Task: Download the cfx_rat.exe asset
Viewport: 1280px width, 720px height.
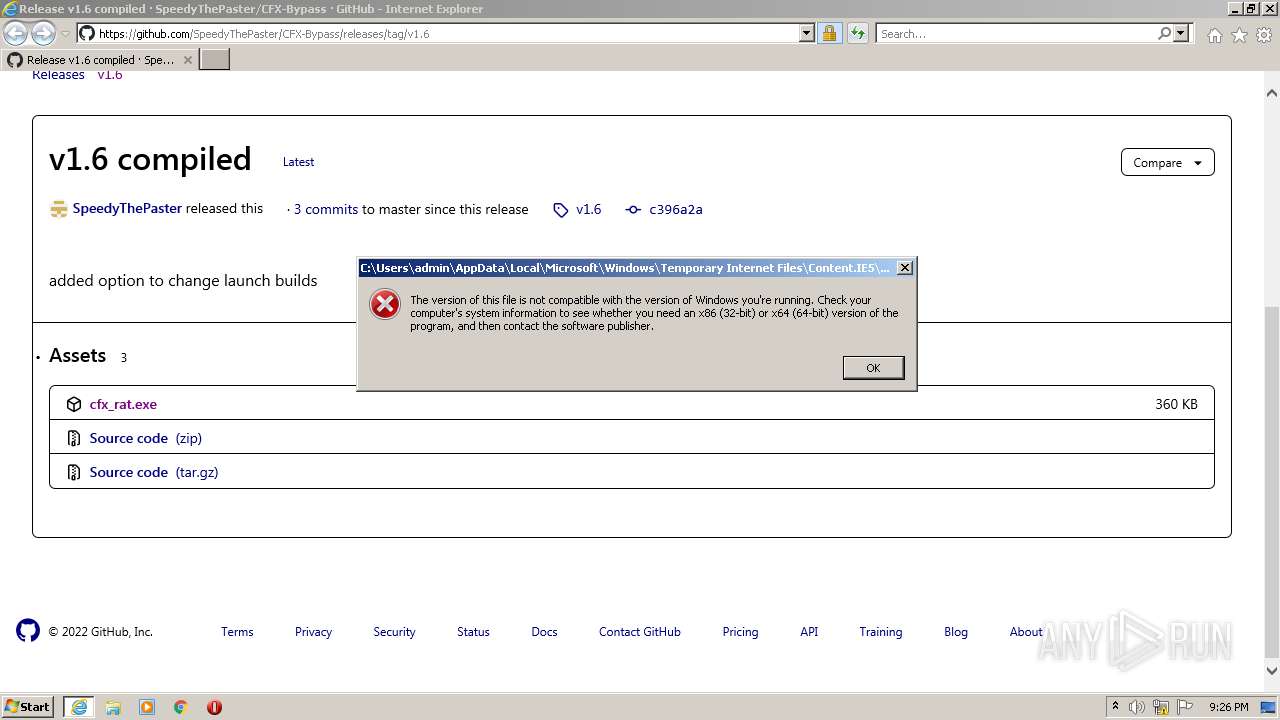Action: [x=123, y=404]
